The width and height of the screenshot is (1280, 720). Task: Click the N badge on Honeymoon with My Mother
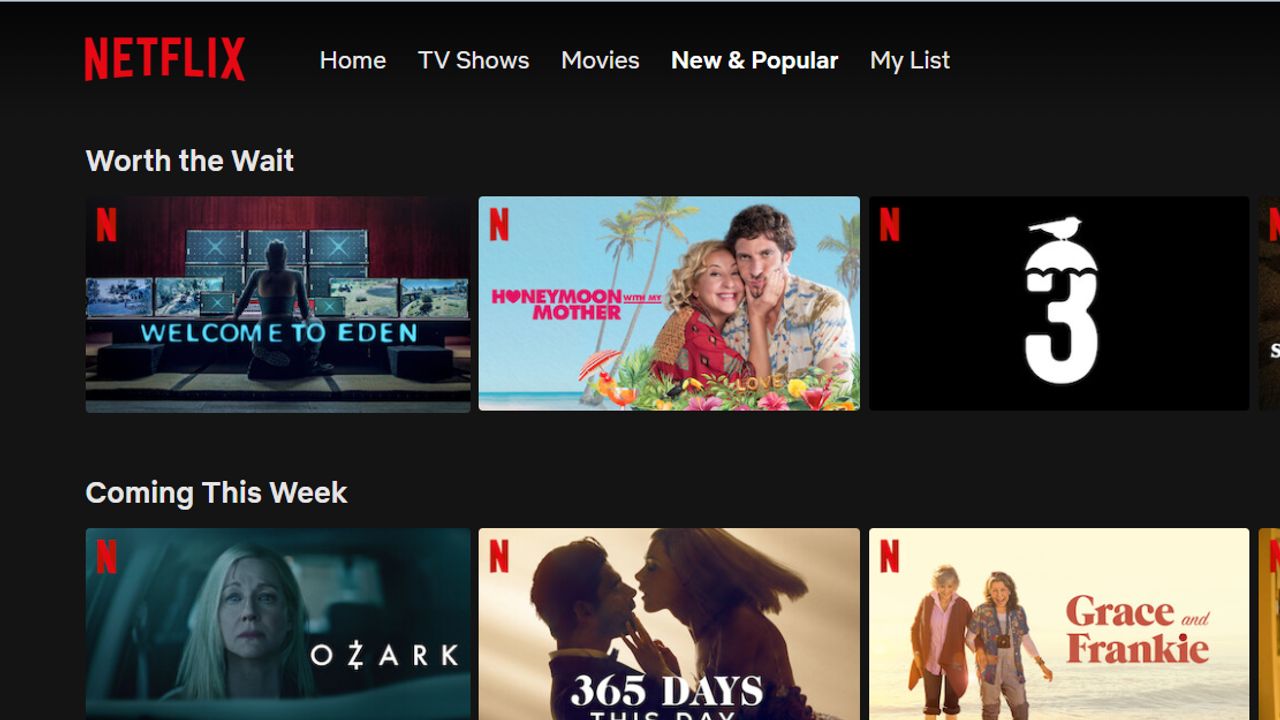pos(499,225)
